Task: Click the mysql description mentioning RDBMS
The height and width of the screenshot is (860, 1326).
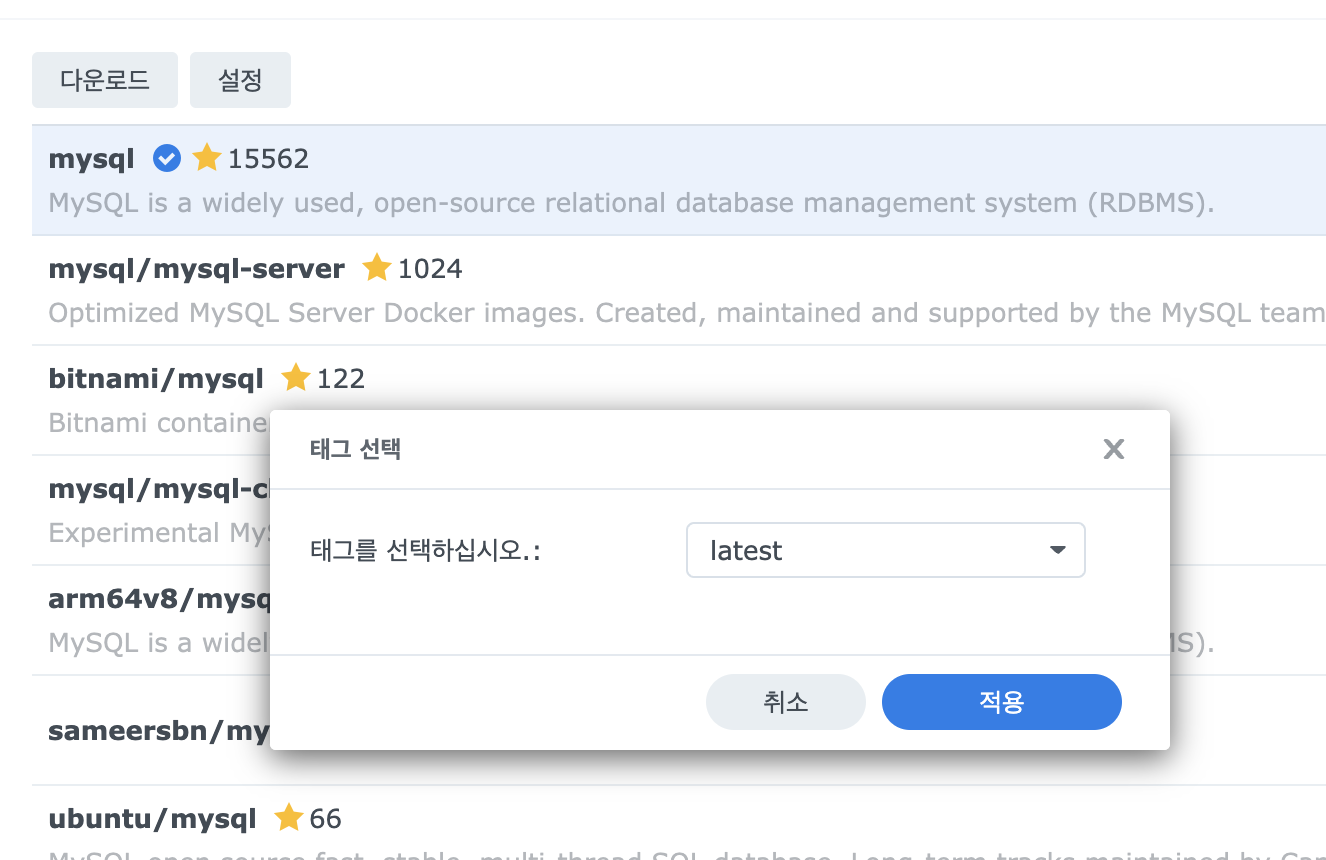Action: (x=631, y=203)
